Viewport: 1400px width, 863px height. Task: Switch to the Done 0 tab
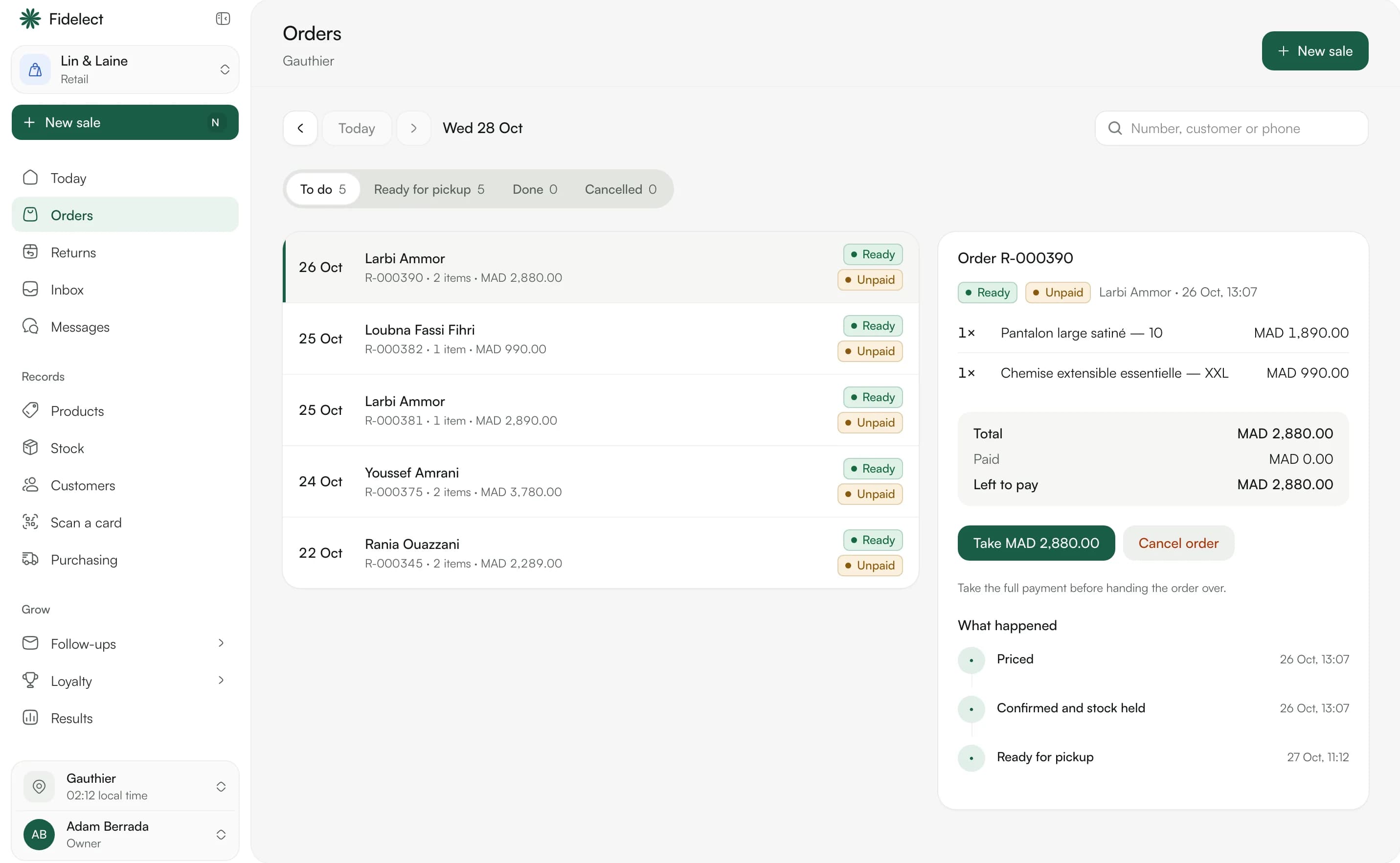click(x=535, y=189)
